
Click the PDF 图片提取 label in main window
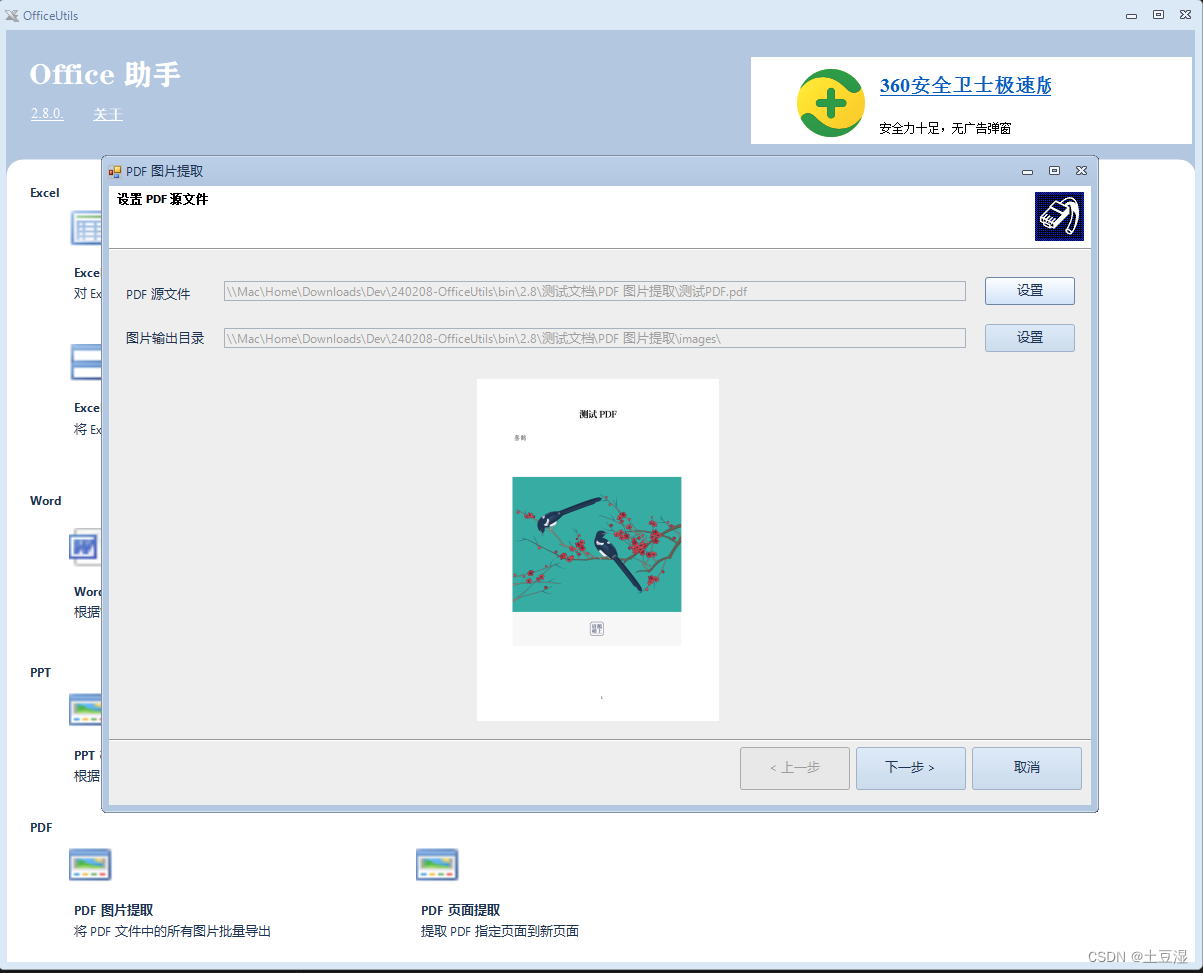[114, 911]
